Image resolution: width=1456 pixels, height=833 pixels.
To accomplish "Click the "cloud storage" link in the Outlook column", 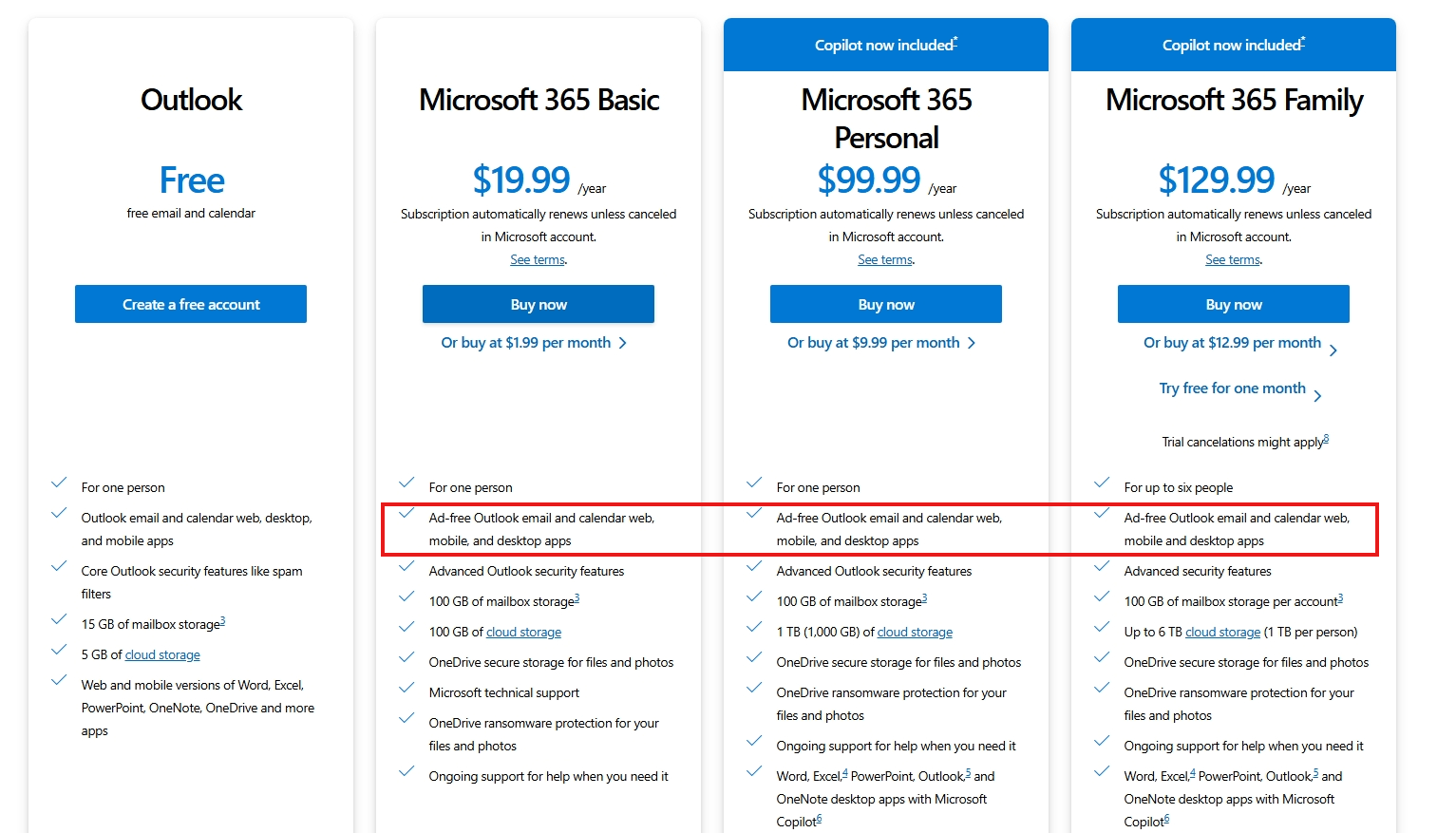I will pos(161,653).
